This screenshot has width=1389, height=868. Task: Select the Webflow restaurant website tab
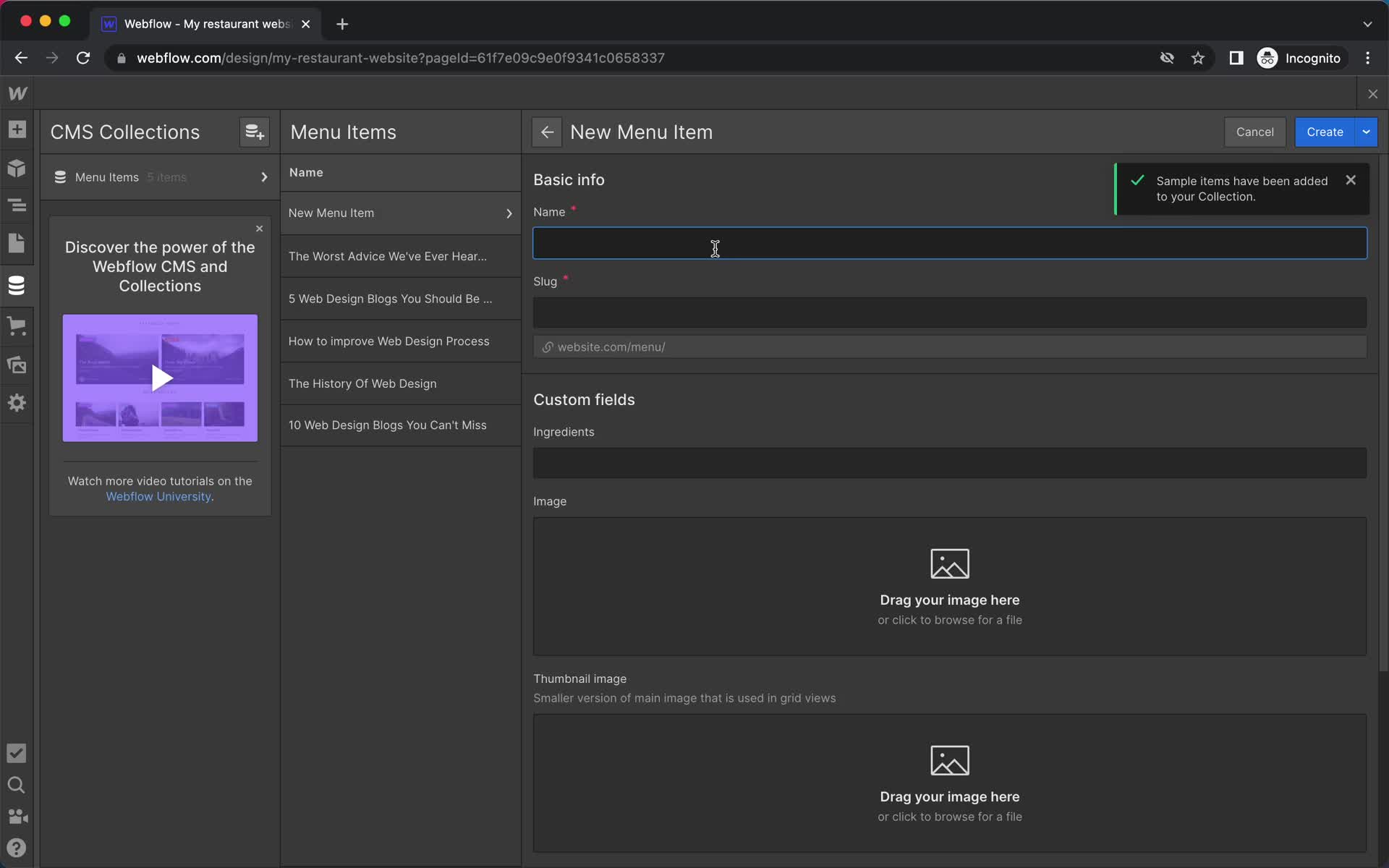pos(206,24)
